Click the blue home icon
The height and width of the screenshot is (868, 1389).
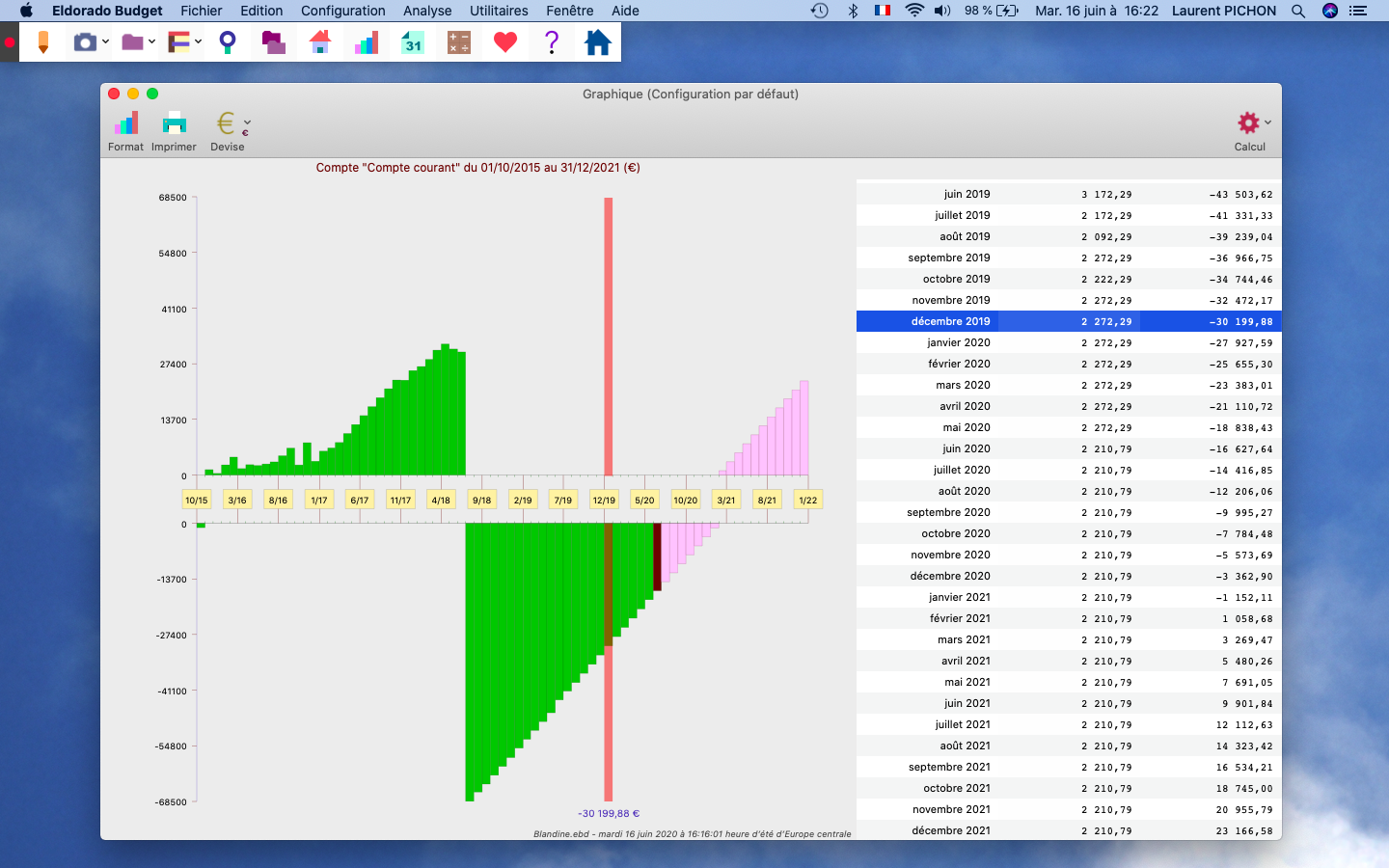click(598, 42)
